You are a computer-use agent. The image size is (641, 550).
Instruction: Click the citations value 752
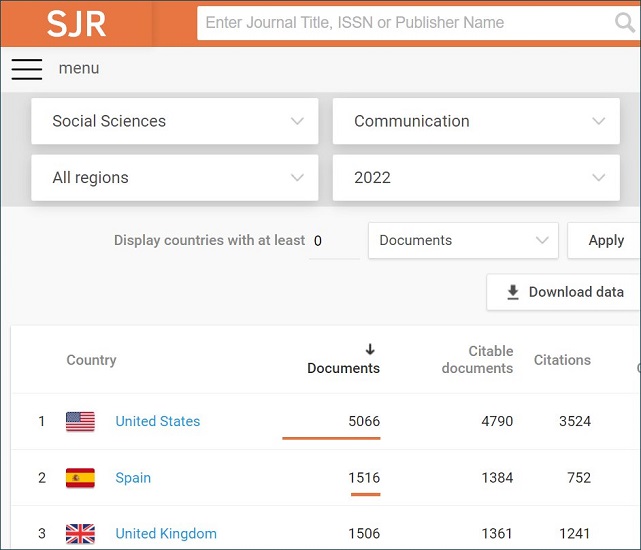(579, 478)
